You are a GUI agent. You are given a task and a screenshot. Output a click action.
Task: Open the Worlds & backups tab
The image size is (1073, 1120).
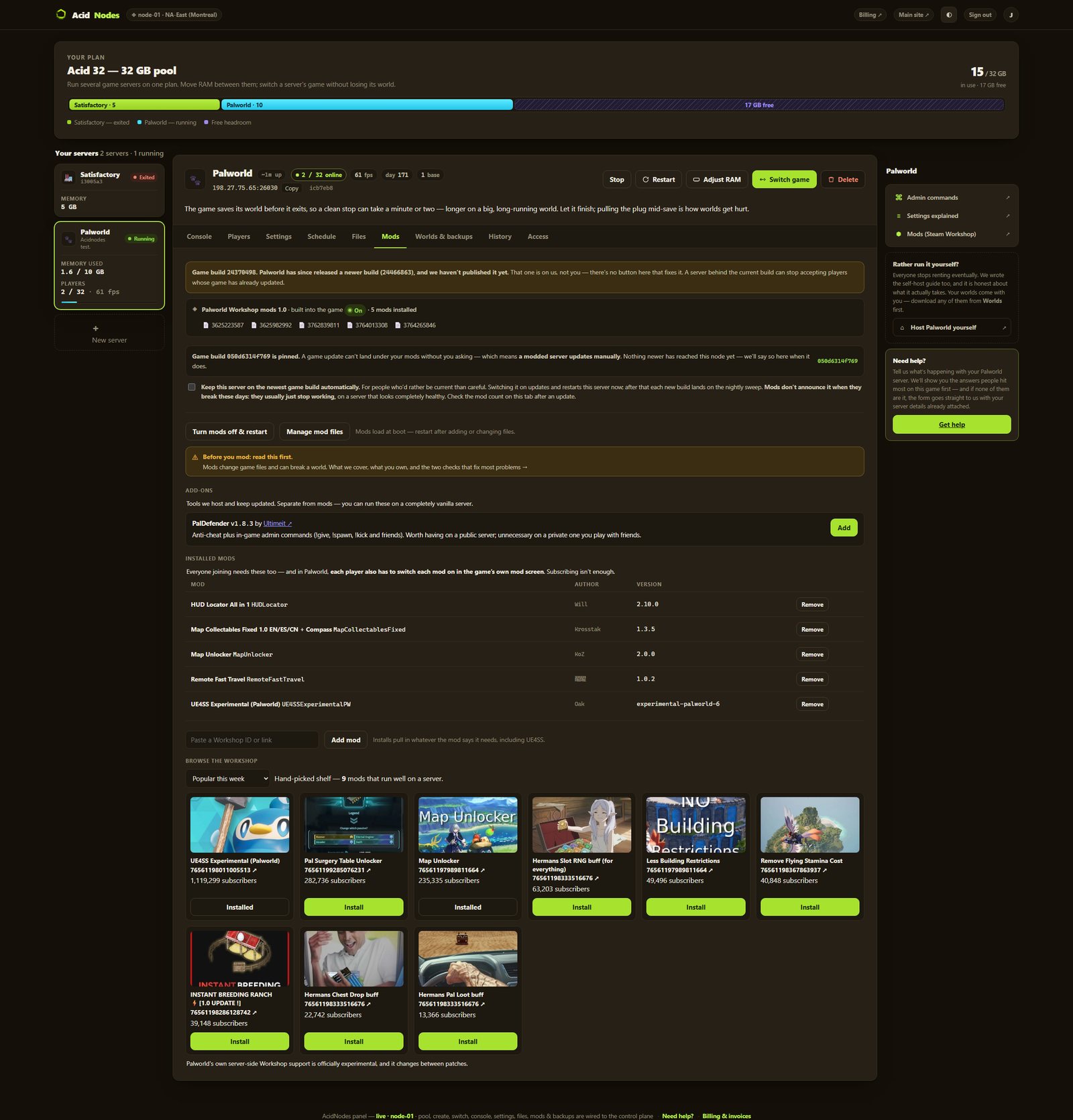pyautogui.click(x=444, y=237)
